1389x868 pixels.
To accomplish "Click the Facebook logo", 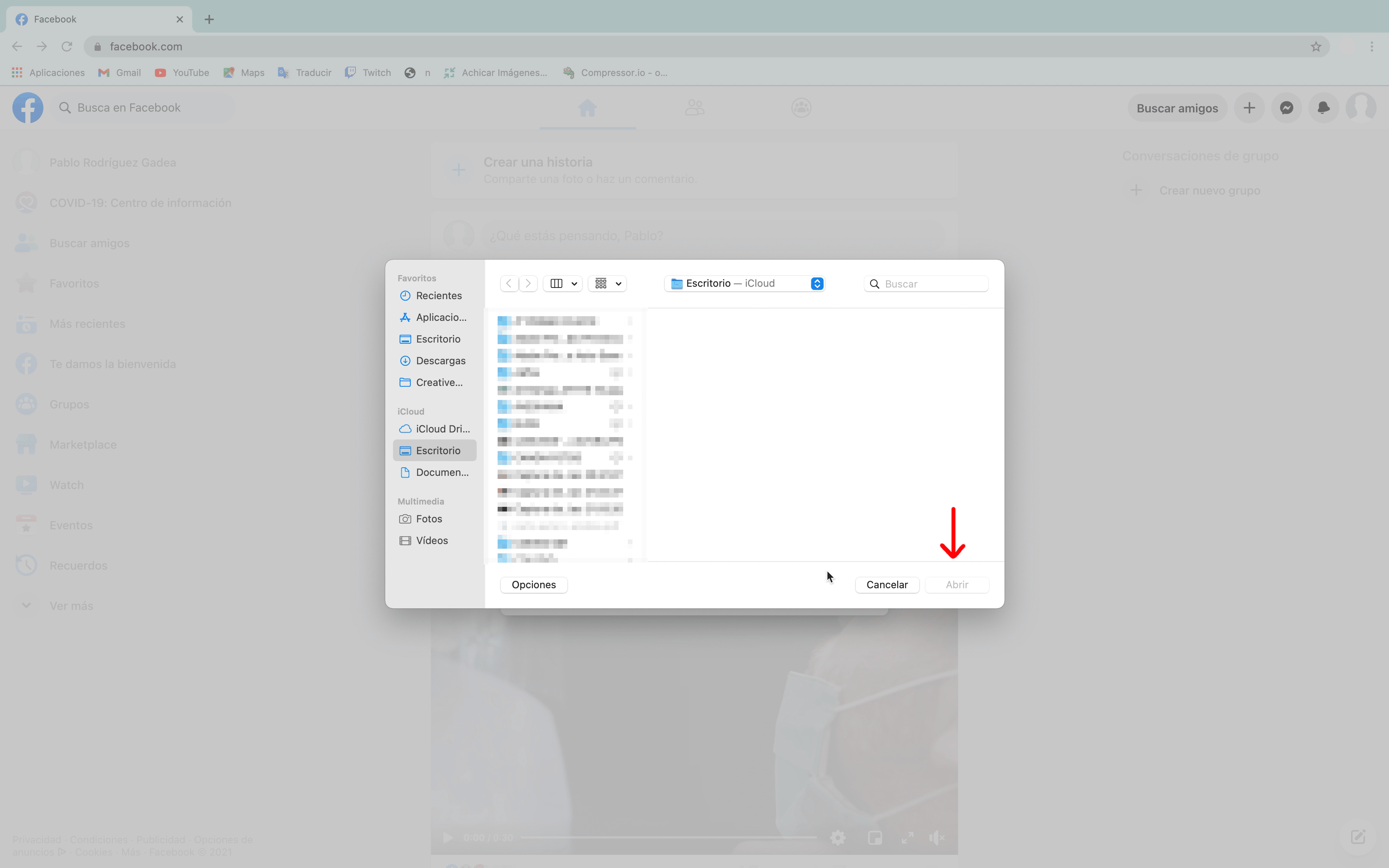I will point(28,108).
